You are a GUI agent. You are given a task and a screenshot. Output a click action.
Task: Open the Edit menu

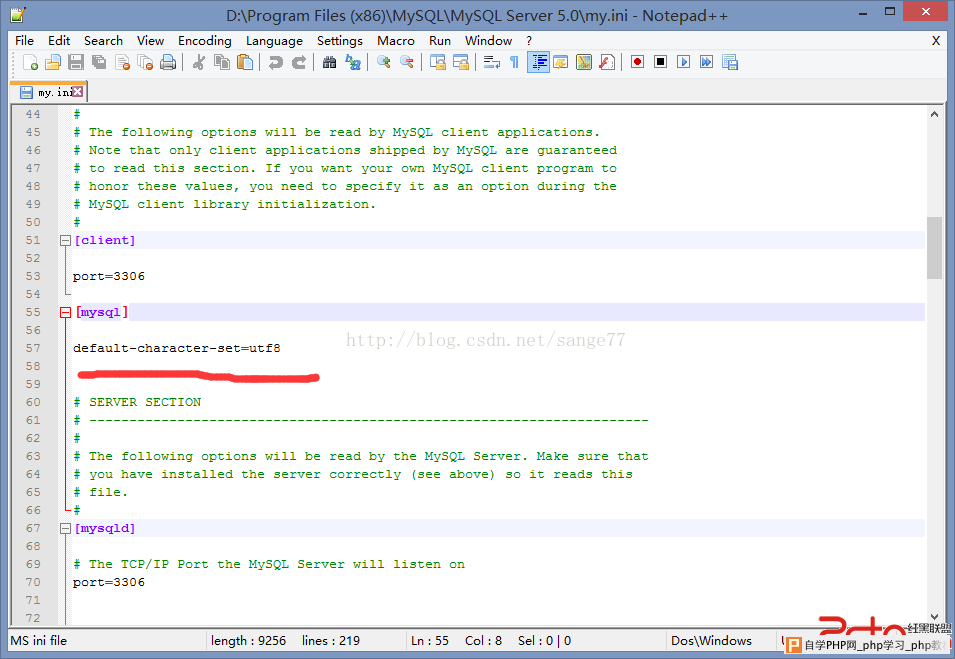[59, 41]
